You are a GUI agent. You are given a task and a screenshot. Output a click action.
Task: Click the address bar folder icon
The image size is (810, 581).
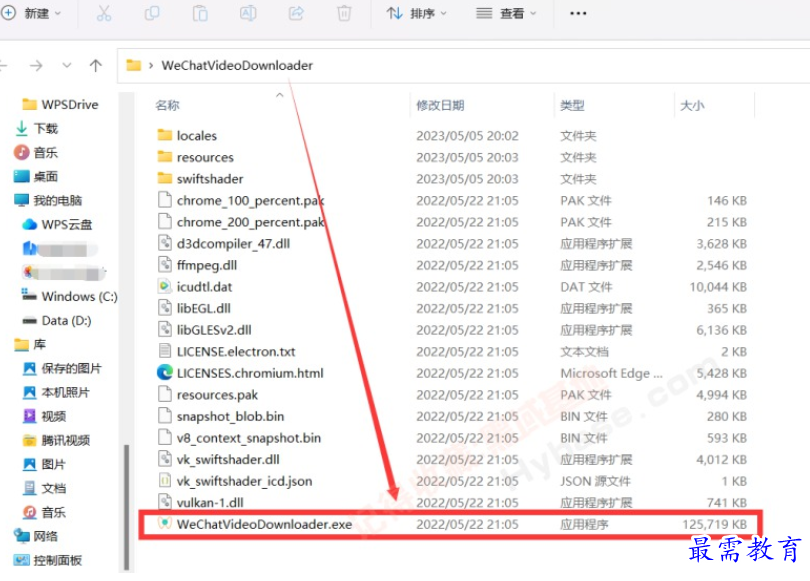pos(134,66)
